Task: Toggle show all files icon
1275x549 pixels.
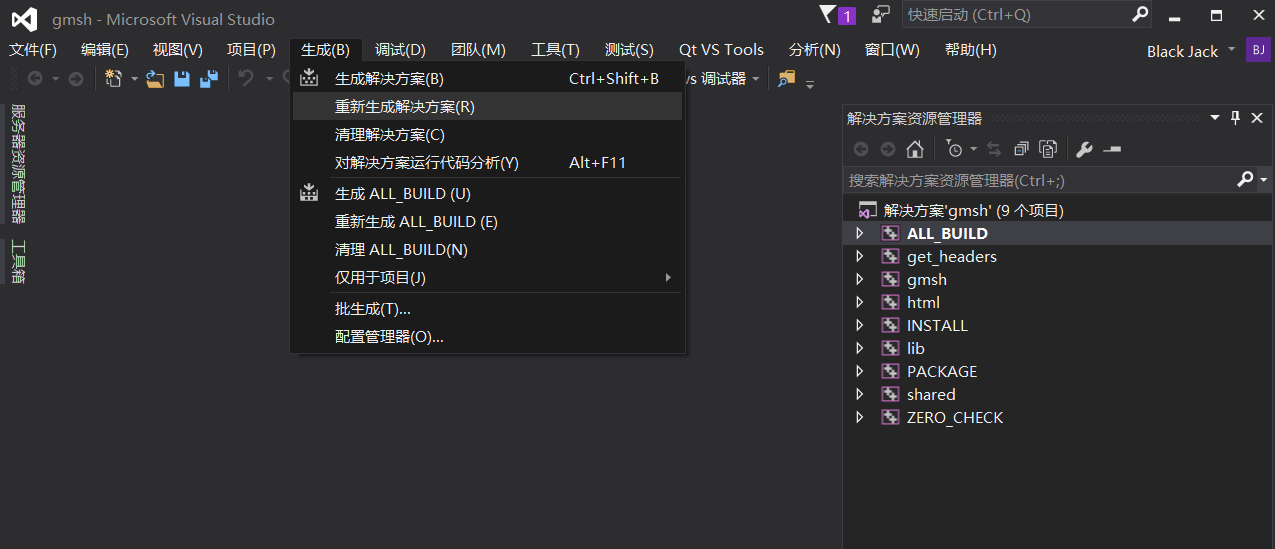Action: pyautogui.click(x=1048, y=149)
